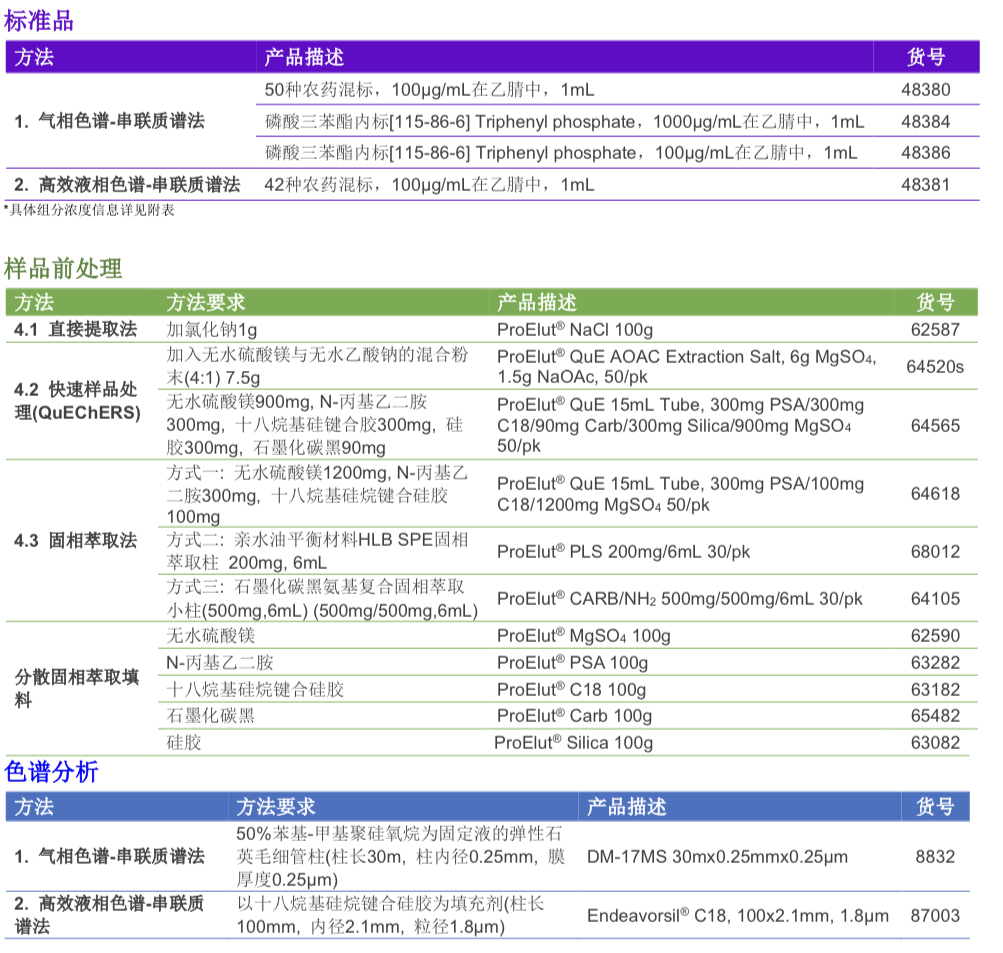Screen dimensions: 1003x953
Task: Click method '4.3 固相萃取法'
Action: coord(75,540)
